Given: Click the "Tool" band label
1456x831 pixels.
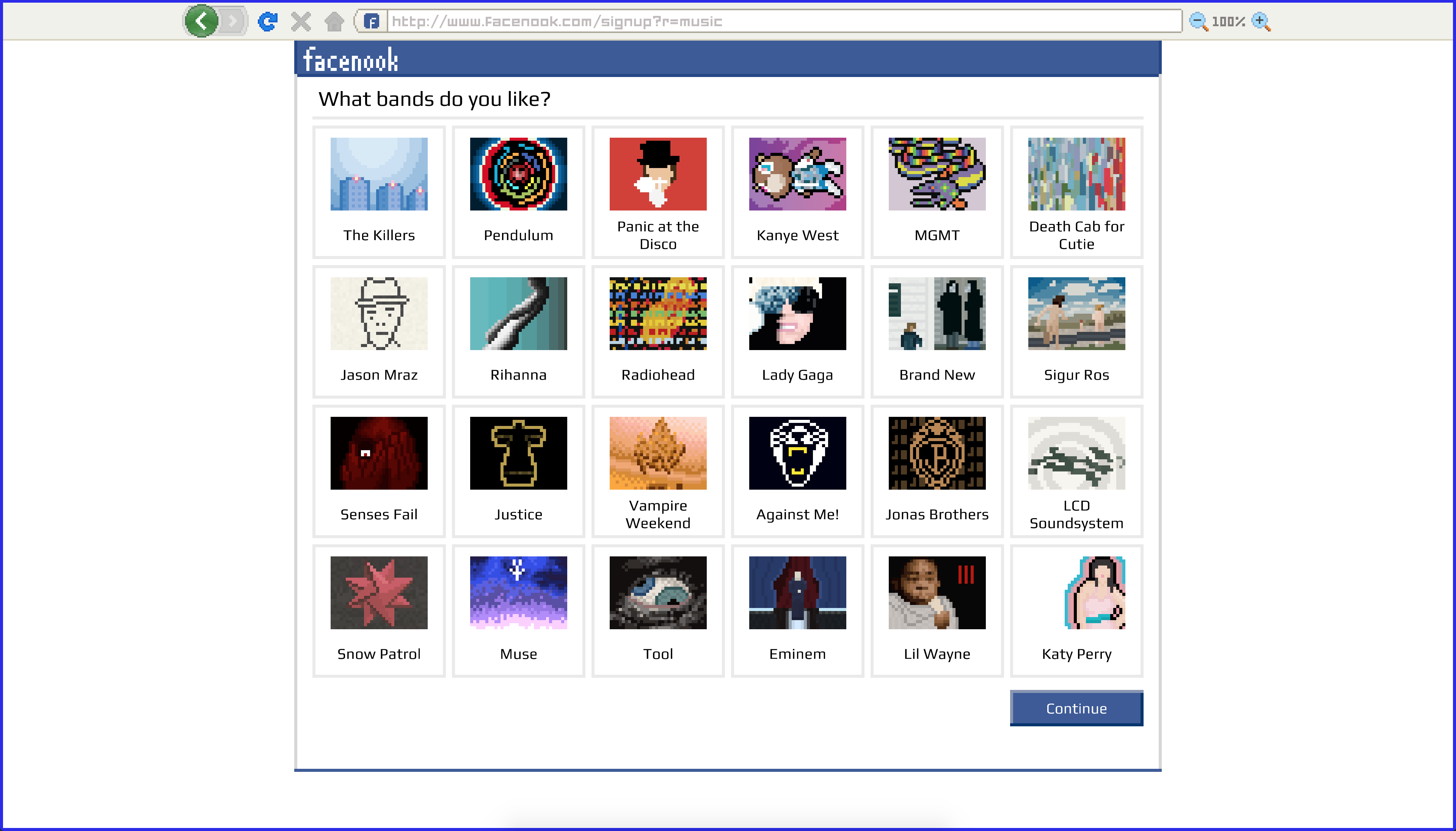Looking at the screenshot, I should [658, 654].
